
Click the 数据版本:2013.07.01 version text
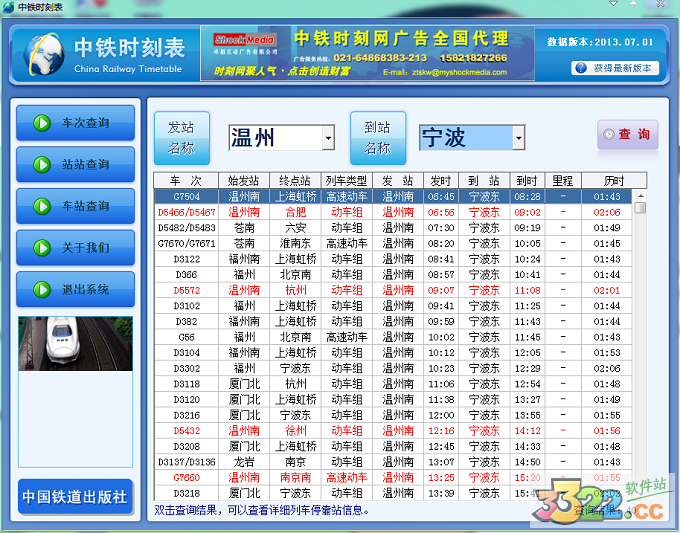click(x=600, y=42)
